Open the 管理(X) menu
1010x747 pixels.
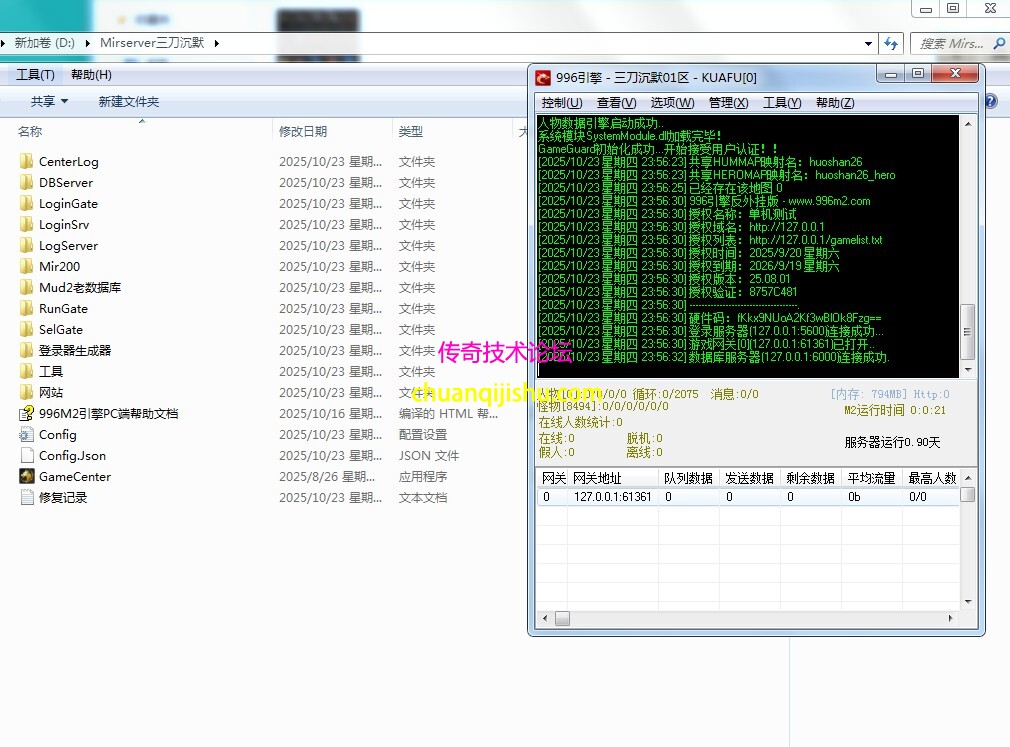click(726, 102)
